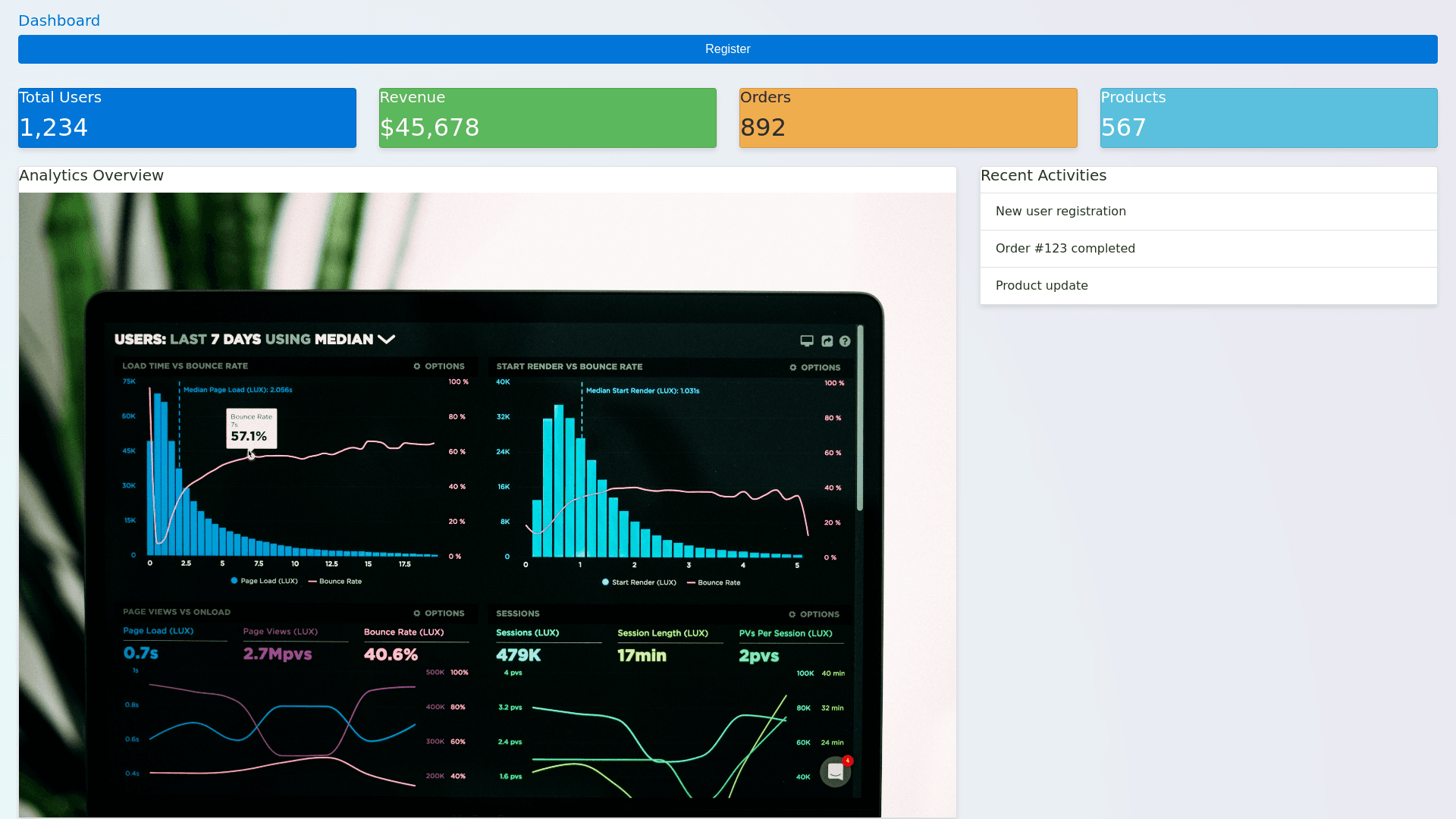Image resolution: width=1456 pixels, height=819 pixels.
Task: Click the monitor display icon in the chart header
Action: pos(807,341)
